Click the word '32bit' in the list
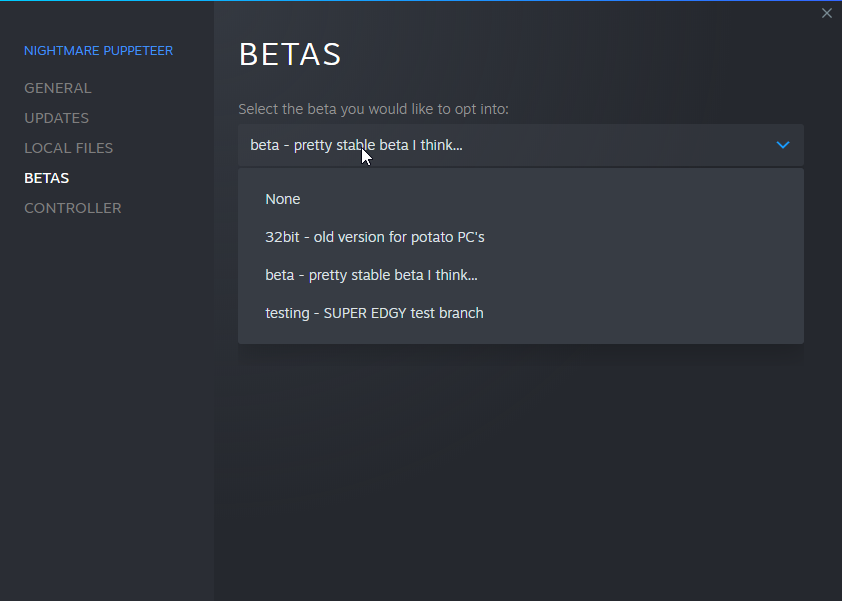This screenshot has width=842, height=601. pyautogui.click(x=282, y=237)
